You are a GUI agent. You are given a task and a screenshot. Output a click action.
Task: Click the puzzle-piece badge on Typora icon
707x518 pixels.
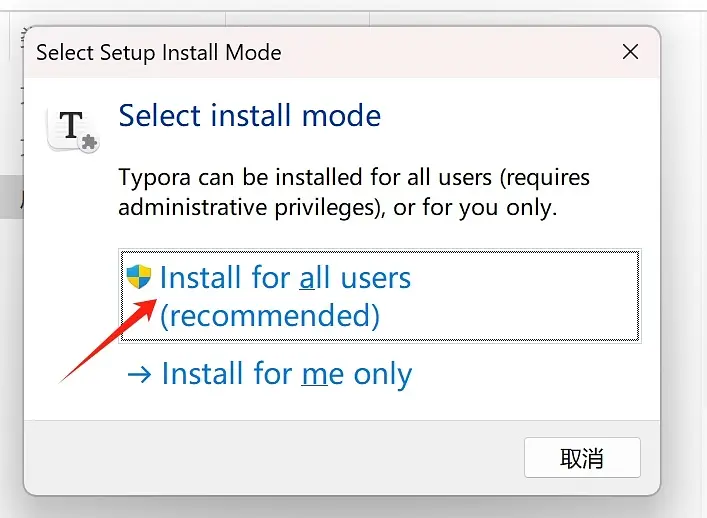(x=89, y=143)
